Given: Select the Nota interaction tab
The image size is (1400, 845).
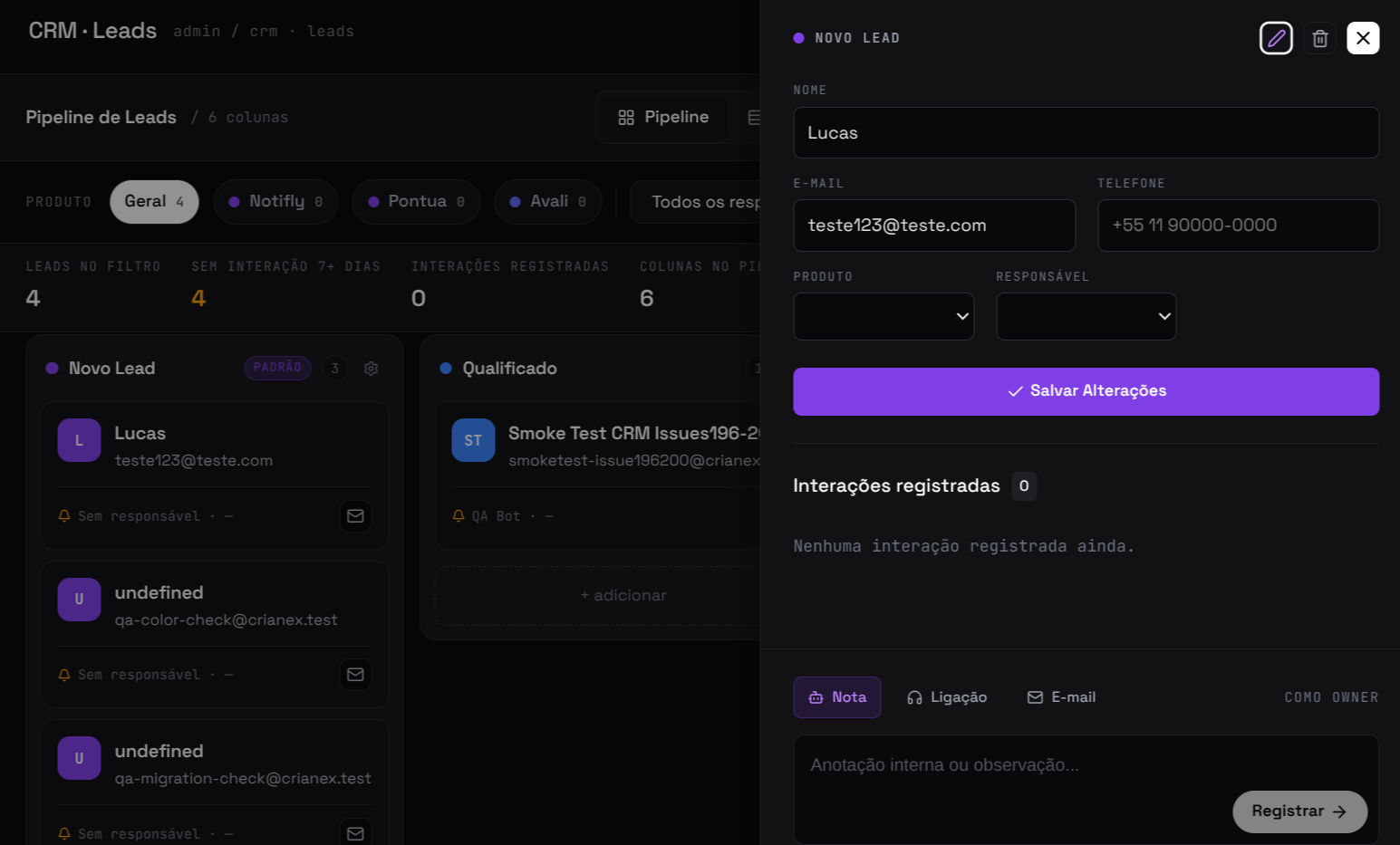Looking at the screenshot, I should point(837,697).
